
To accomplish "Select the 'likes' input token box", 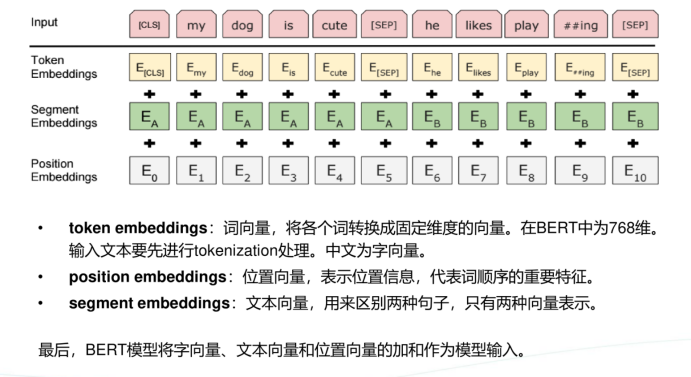I will point(478,24).
